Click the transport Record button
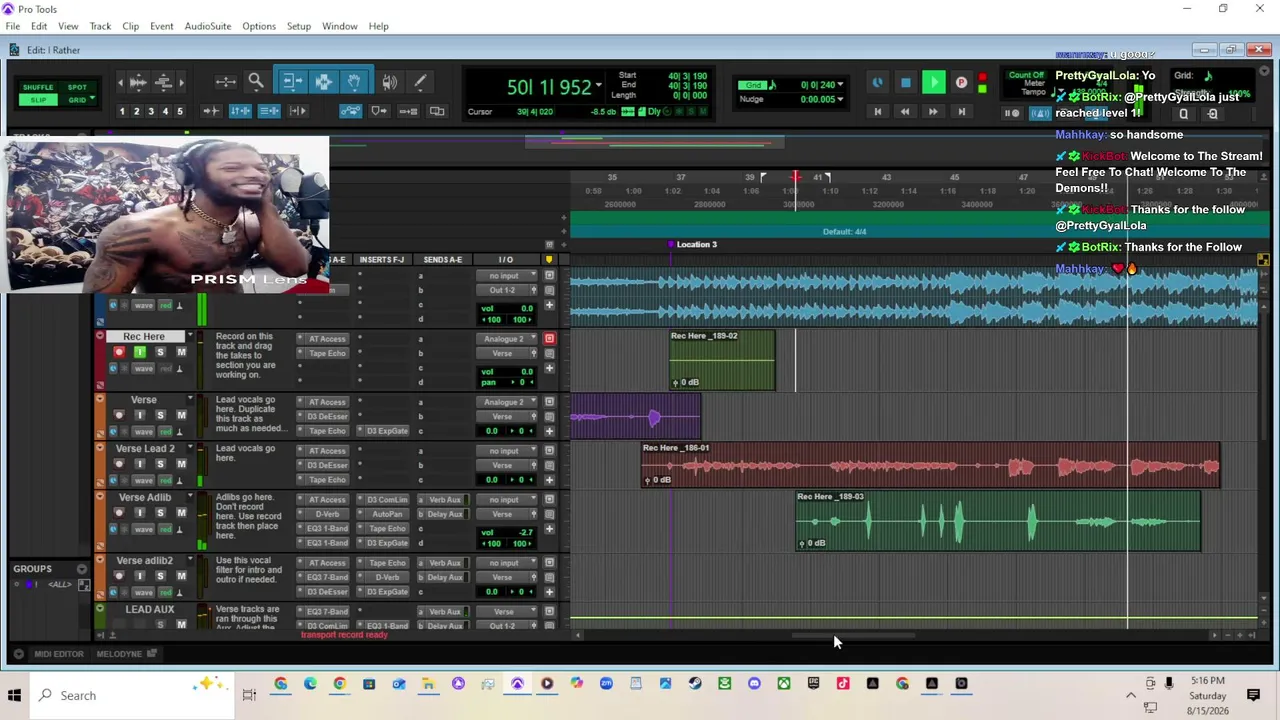The width and height of the screenshot is (1280, 720). point(961,83)
